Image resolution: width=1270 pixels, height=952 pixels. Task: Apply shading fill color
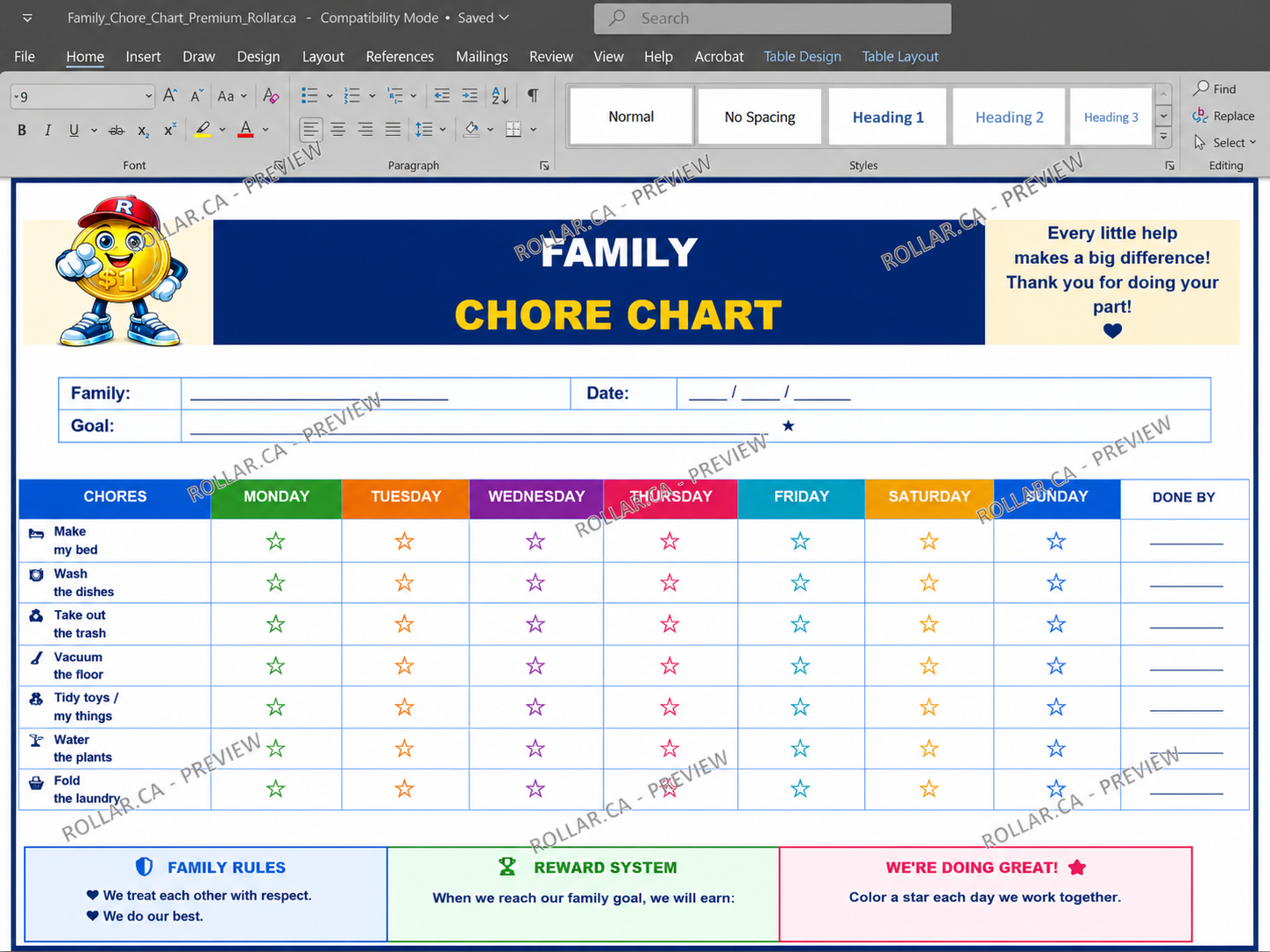pyautogui.click(x=472, y=130)
